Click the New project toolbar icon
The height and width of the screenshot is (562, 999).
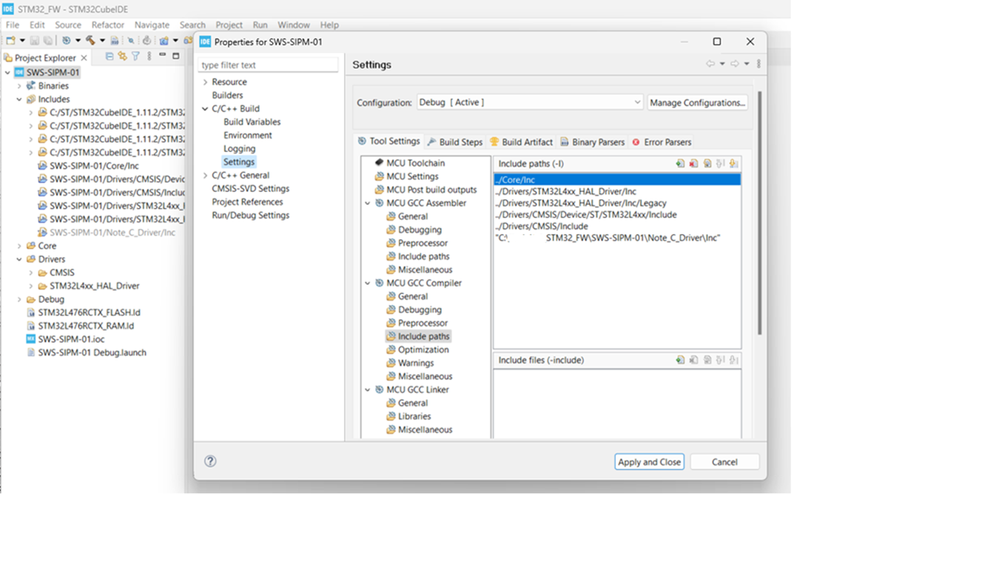[x=10, y=40]
